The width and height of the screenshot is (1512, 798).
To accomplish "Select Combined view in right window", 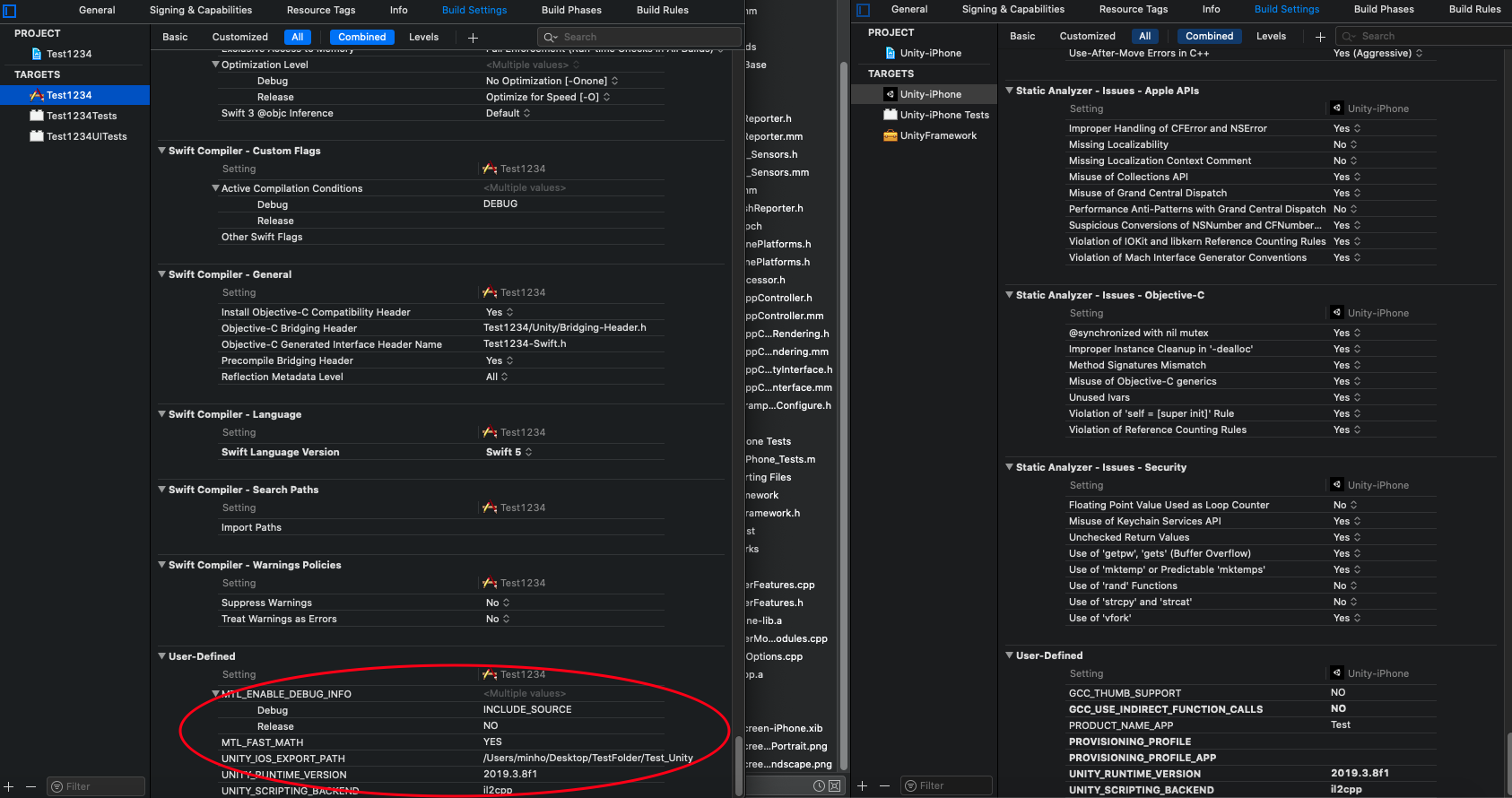I will coord(1210,36).
